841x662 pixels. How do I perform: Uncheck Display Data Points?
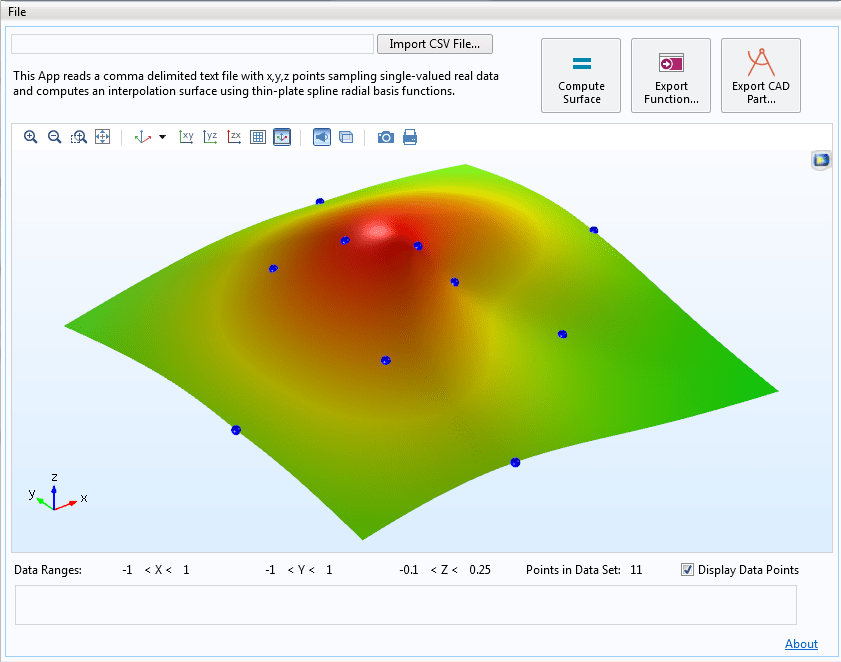pos(687,569)
